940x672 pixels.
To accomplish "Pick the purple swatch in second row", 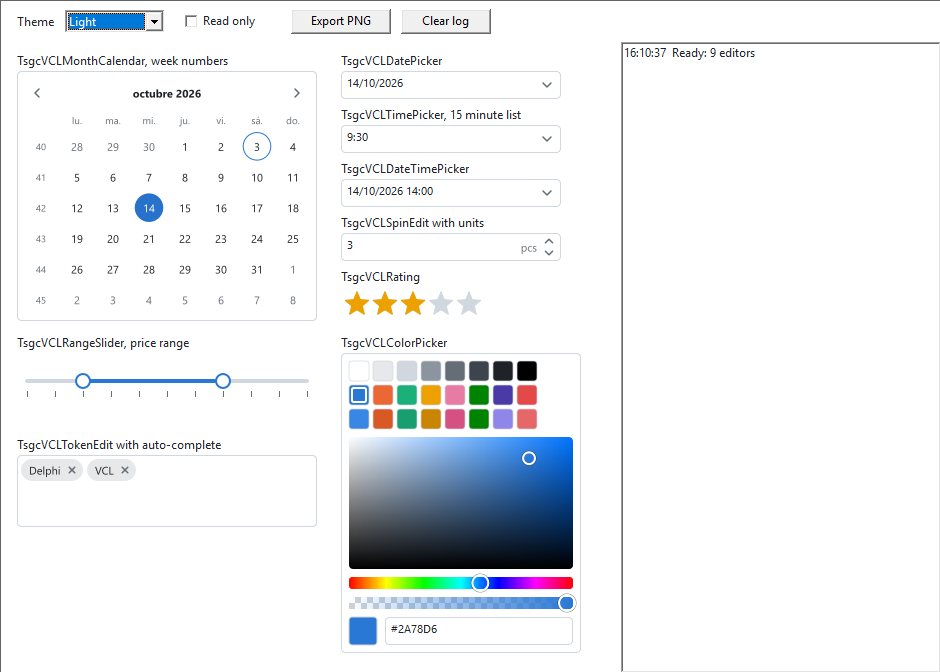I will coord(503,395).
